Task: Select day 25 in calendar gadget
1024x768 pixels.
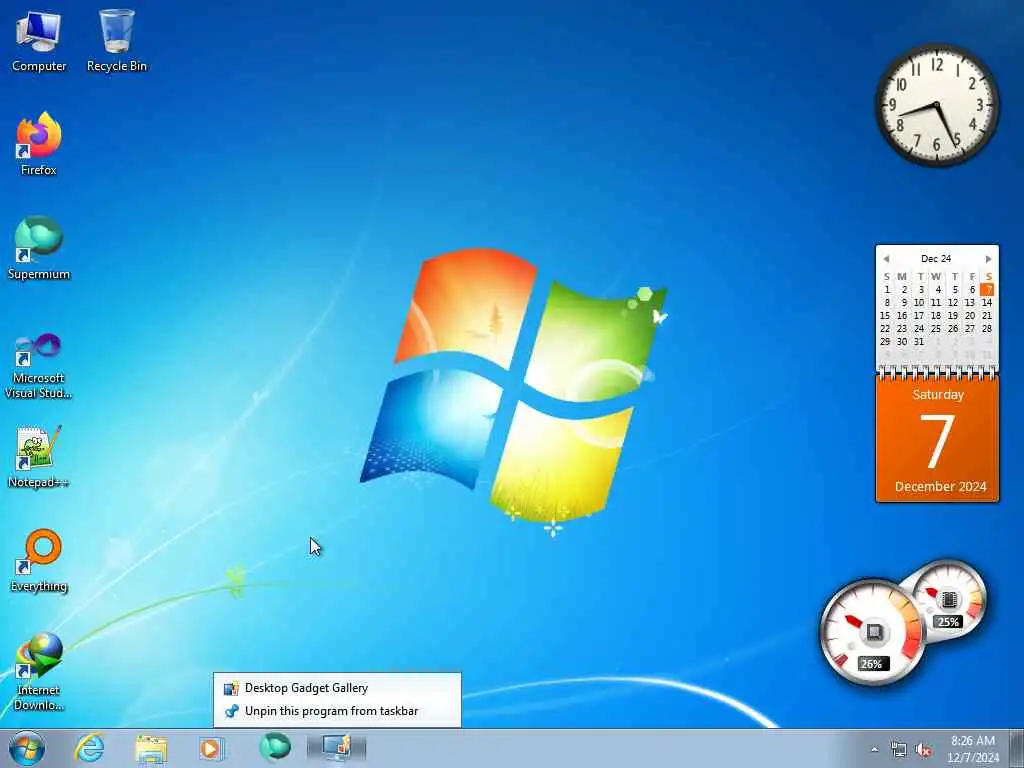Action: 936,328
